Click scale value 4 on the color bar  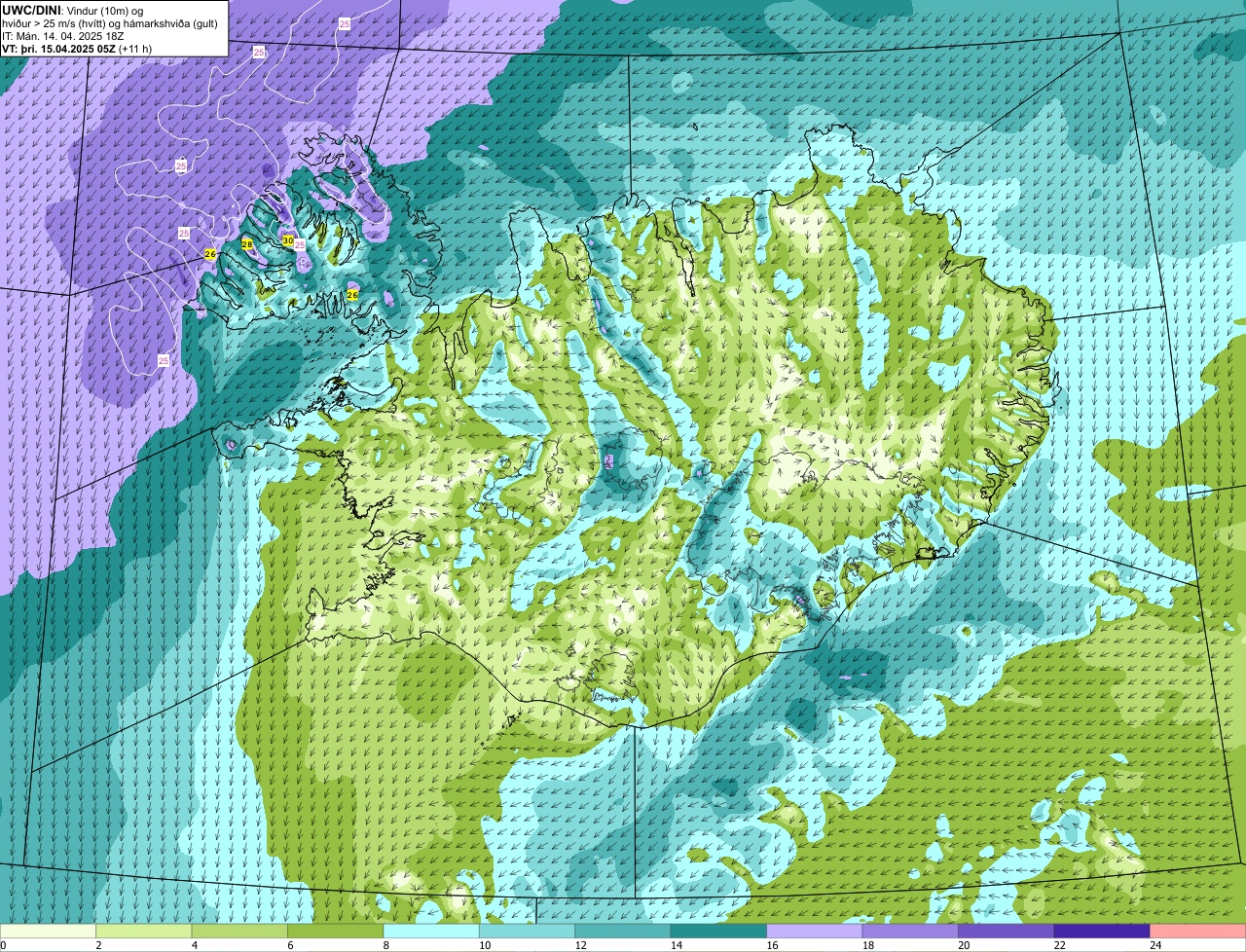click(195, 945)
